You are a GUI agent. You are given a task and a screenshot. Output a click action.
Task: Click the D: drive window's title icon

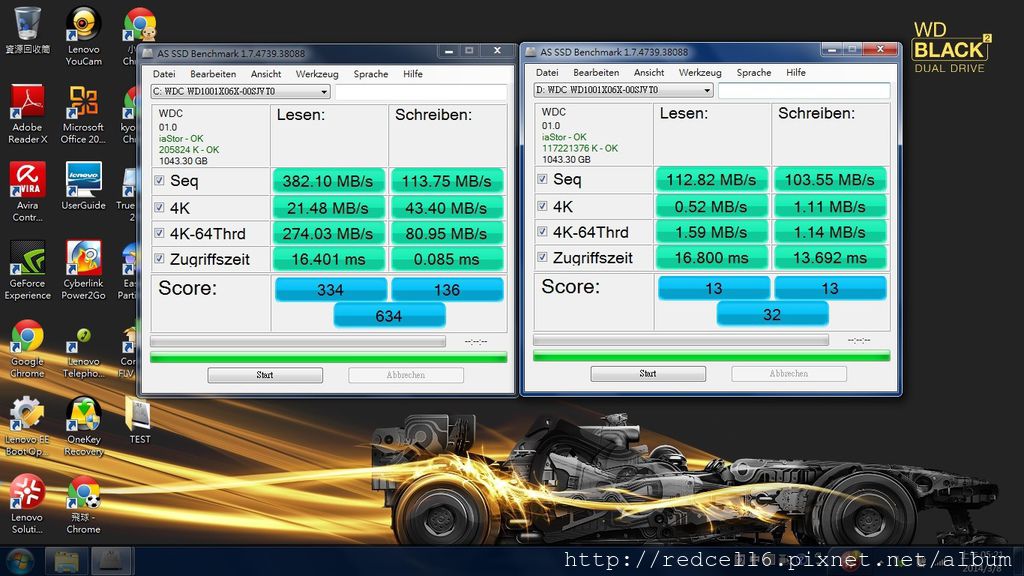coord(530,52)
